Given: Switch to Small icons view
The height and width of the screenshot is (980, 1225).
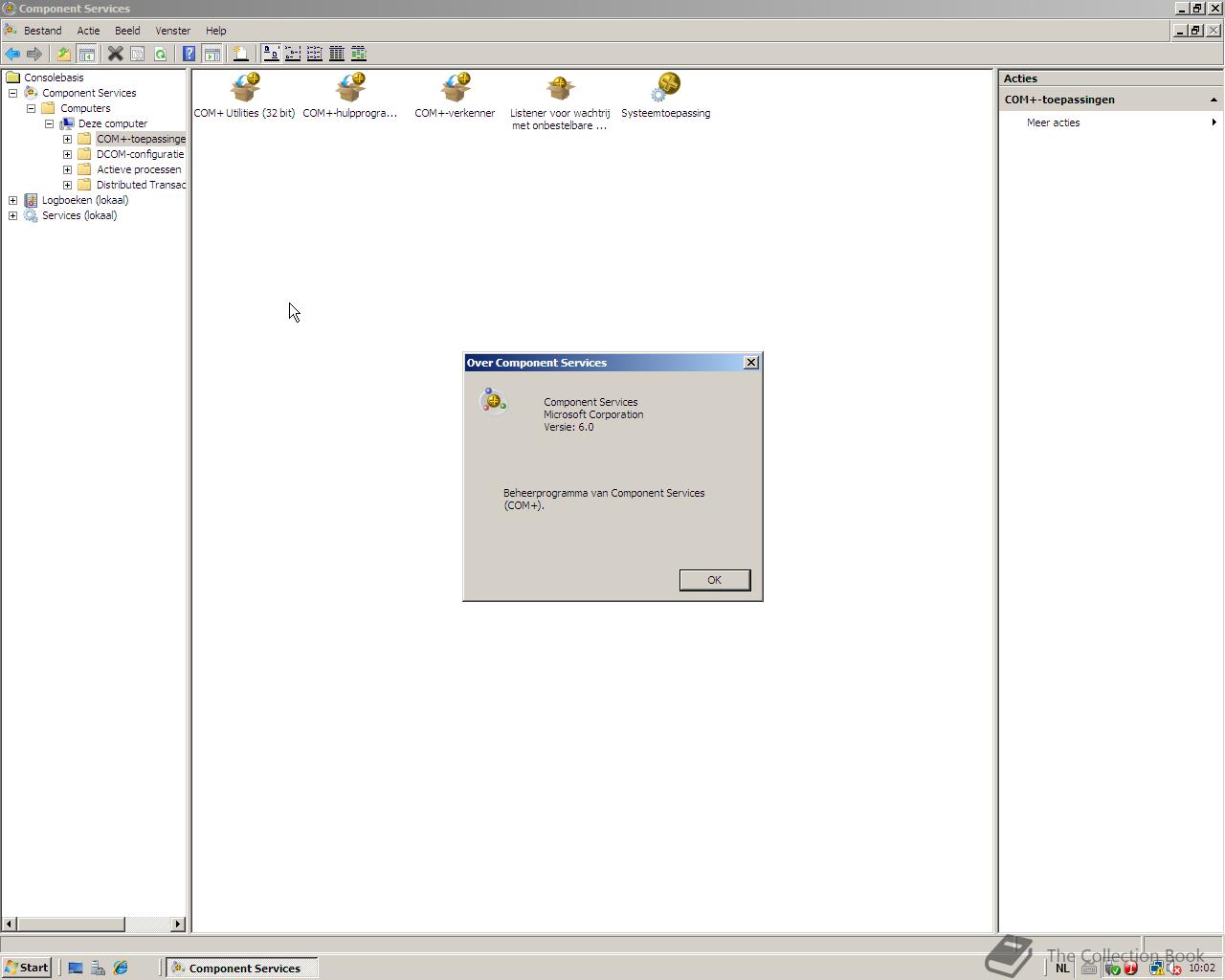Looking at the screenshot, I should coord(293,54).
